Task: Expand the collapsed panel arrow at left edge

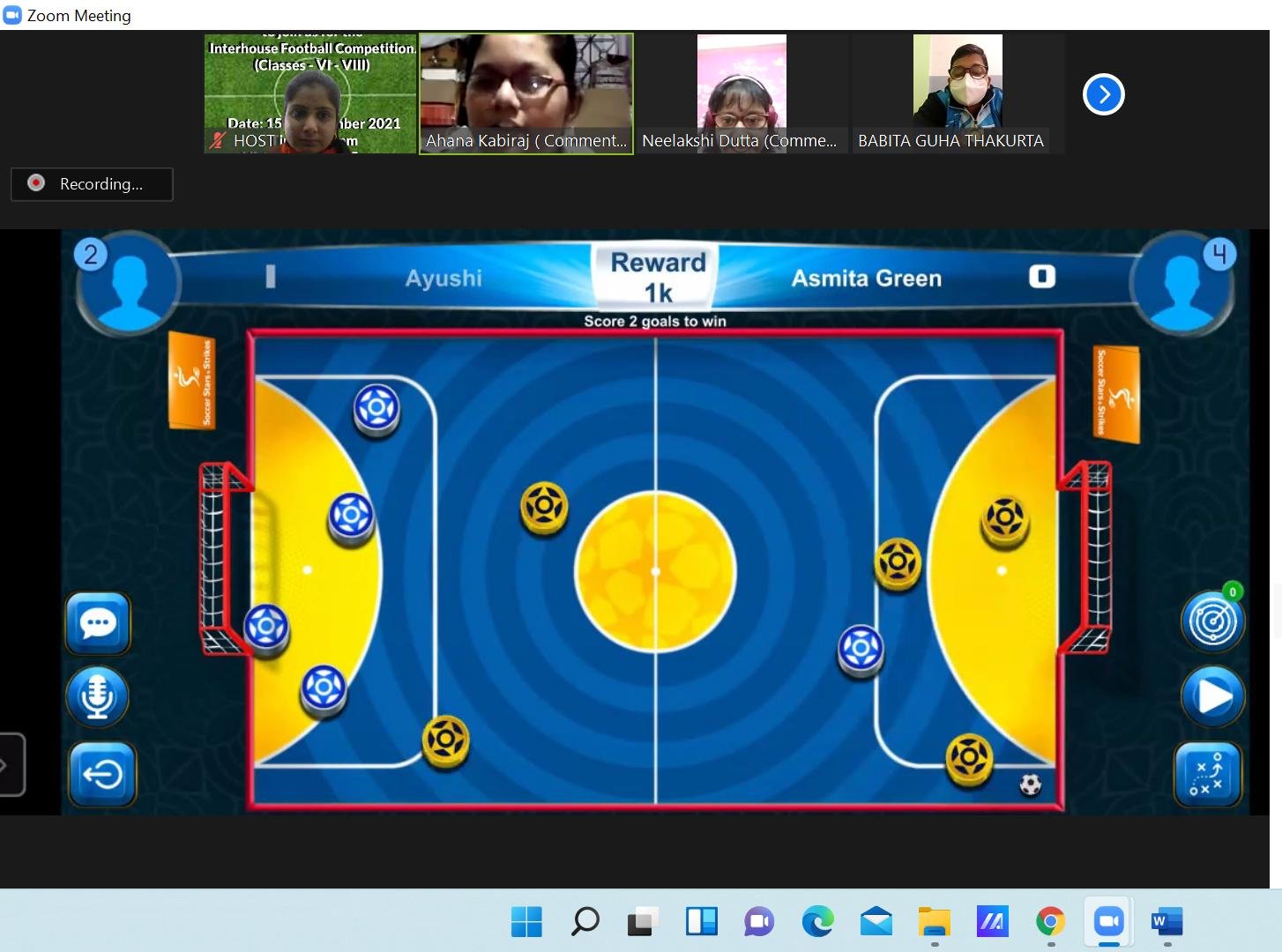Action: pyautogui.click(x=8, y=764)
